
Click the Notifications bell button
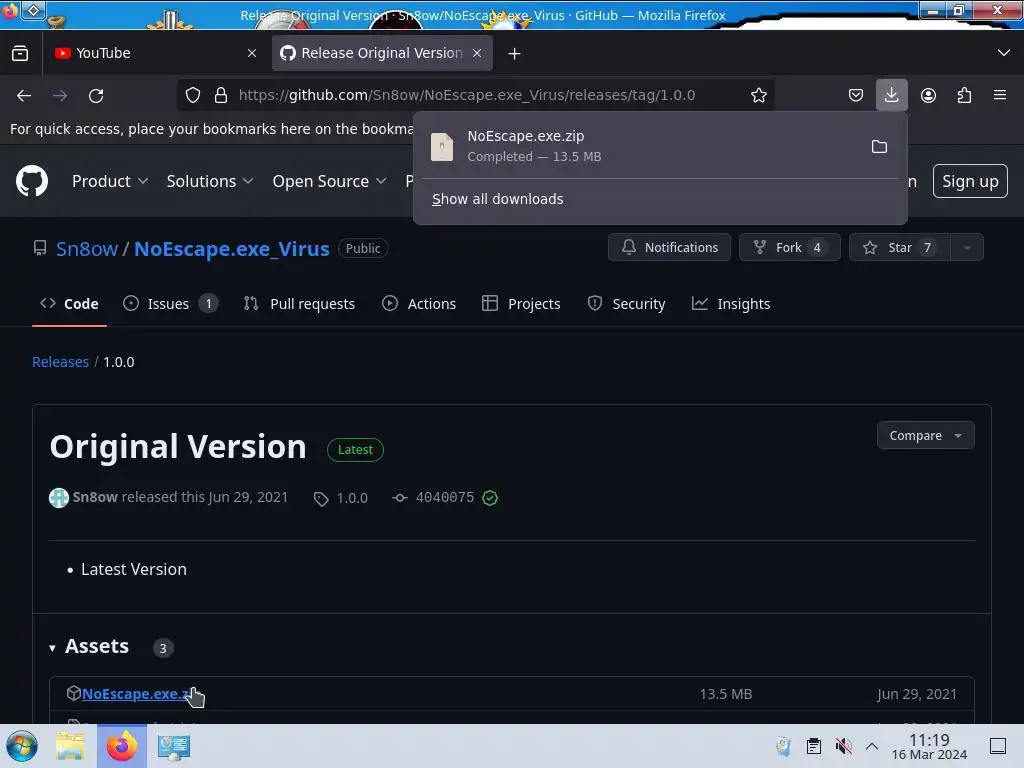[x=669, y=248]
